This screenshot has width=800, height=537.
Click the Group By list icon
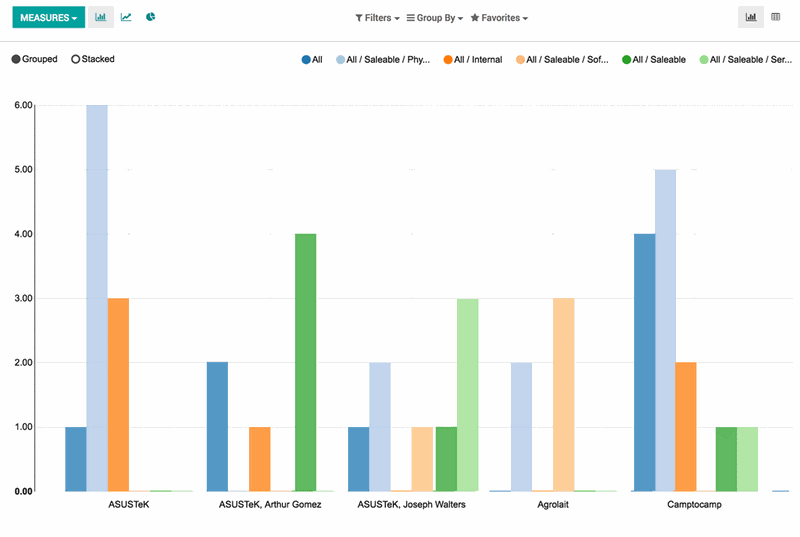tap(410, 18)
